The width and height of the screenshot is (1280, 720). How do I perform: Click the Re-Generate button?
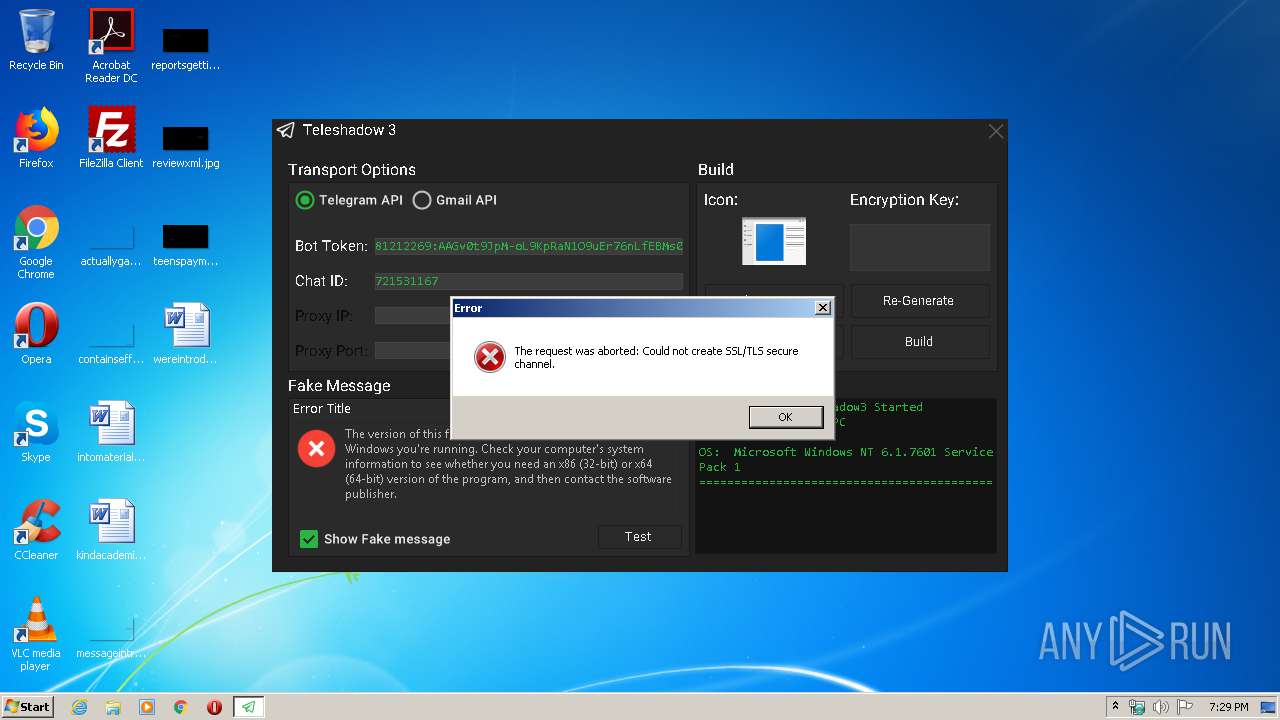pyautogui.click(x=918, y=300)
